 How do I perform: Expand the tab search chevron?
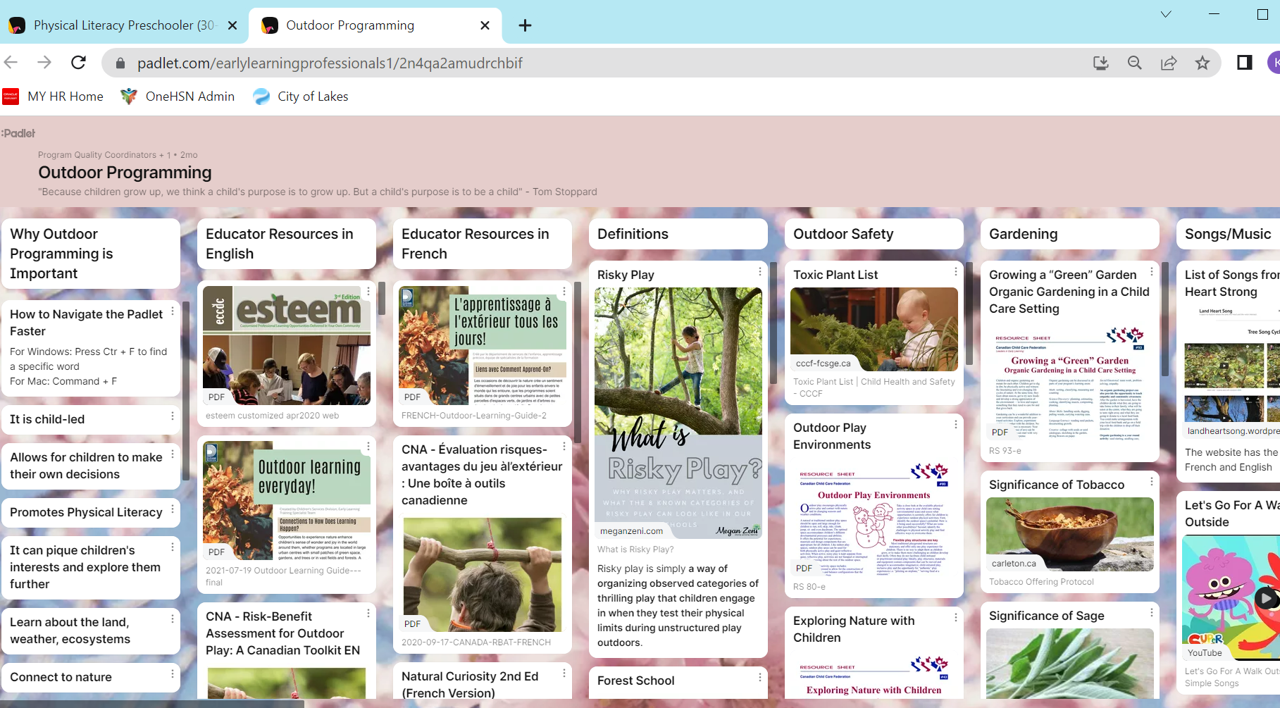click(1165, 14)
